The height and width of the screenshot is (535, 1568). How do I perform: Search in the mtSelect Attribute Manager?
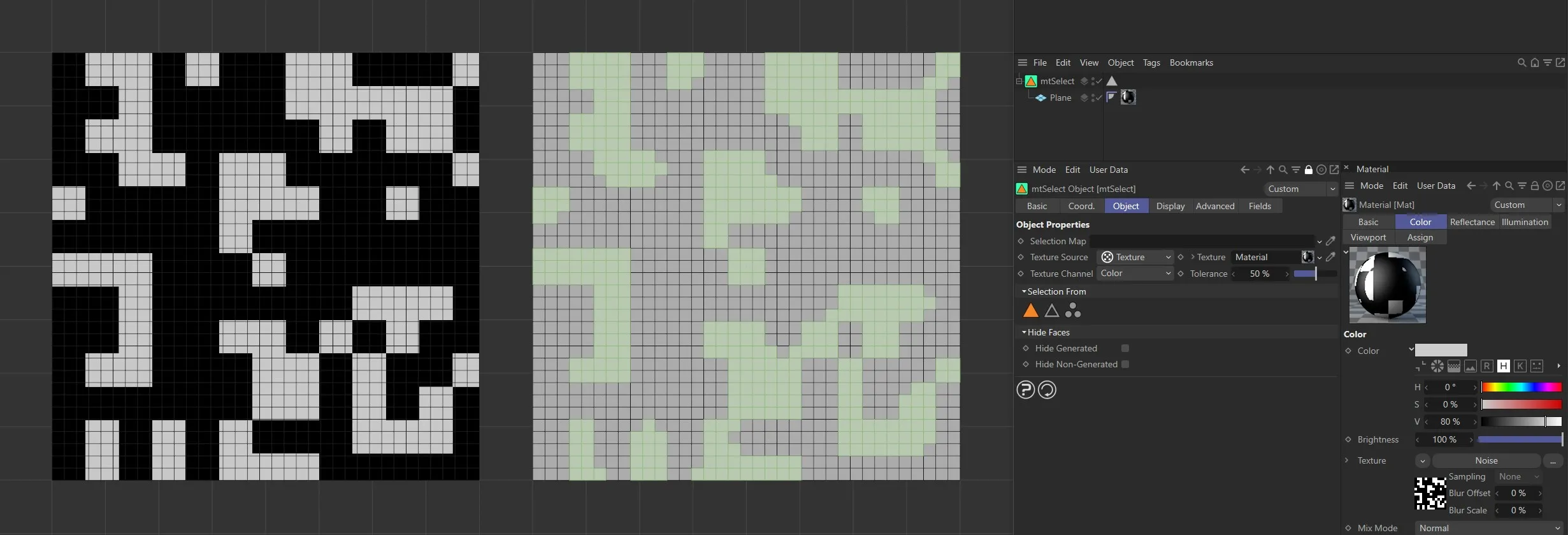point(1283,170)
